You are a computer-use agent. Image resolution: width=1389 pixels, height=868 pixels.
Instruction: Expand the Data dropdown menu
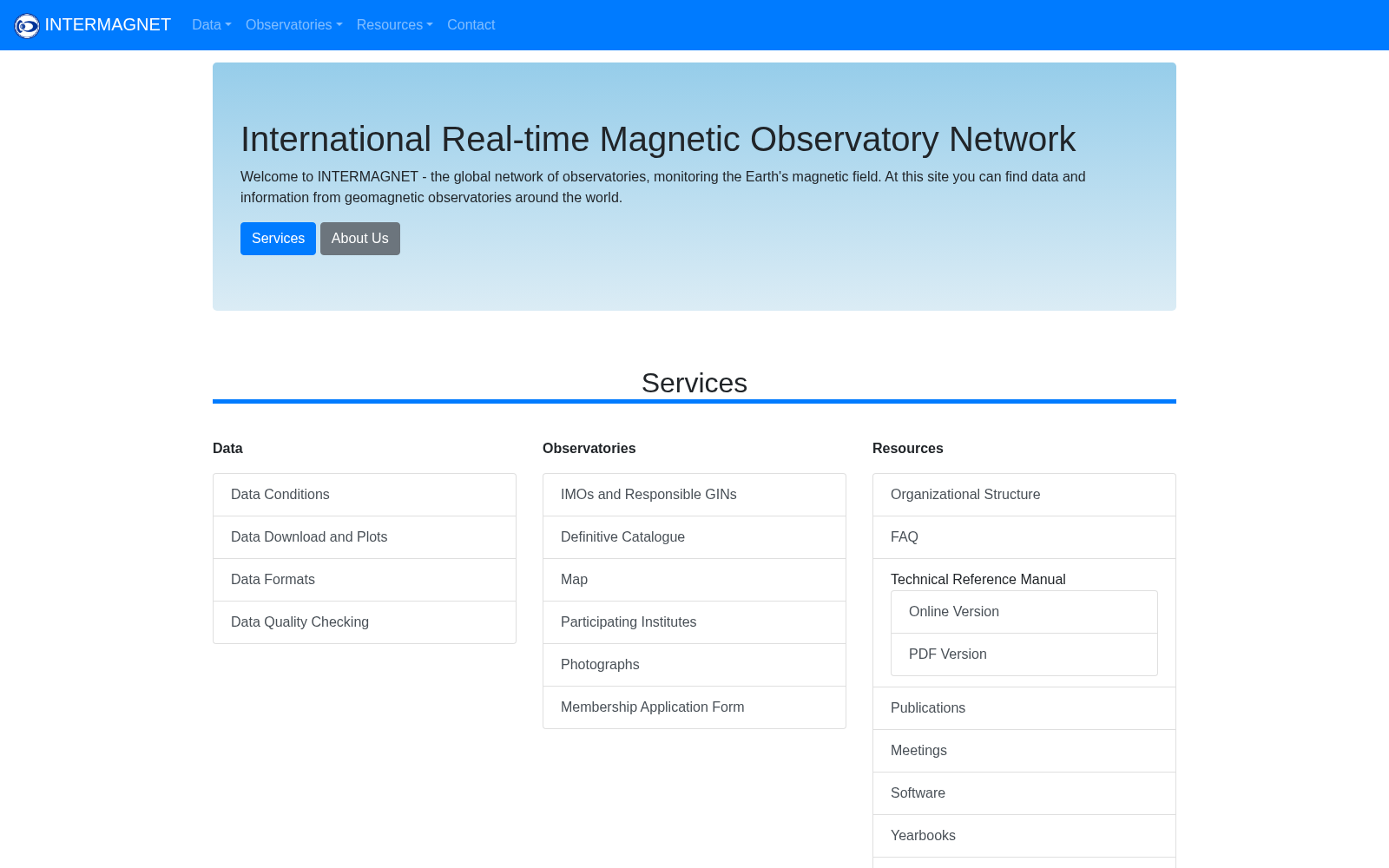point(212,25)
